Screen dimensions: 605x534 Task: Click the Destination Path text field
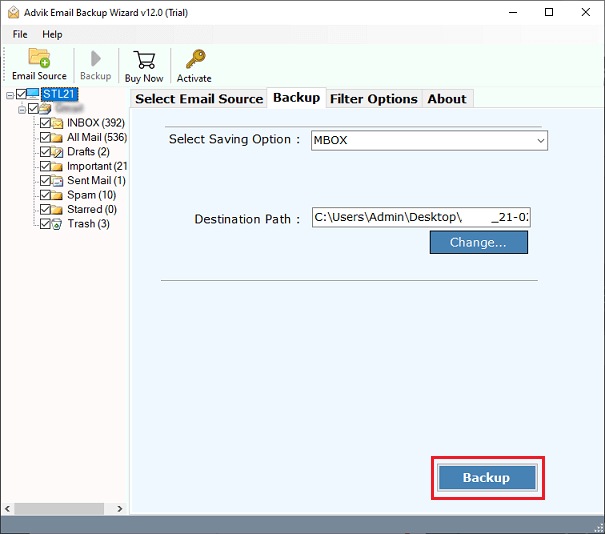pyautogui.click(x=420, y=218)
